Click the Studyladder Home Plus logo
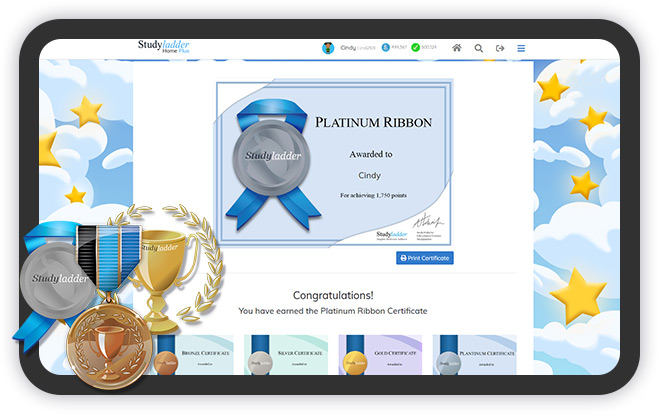The width and height of the screenshot is (659, 414). (164, 47)
